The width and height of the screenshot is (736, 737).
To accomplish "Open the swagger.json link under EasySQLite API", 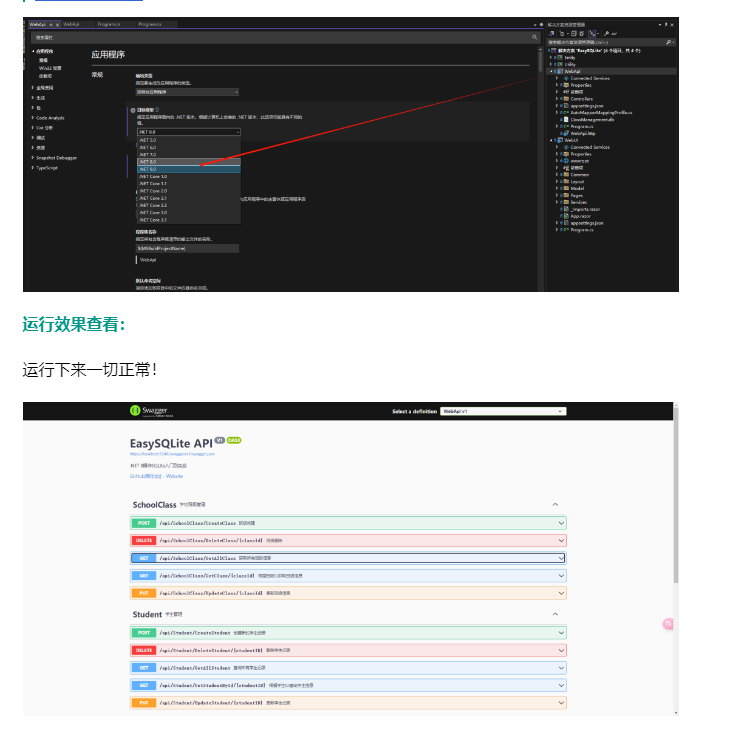I will click(172, 454).
